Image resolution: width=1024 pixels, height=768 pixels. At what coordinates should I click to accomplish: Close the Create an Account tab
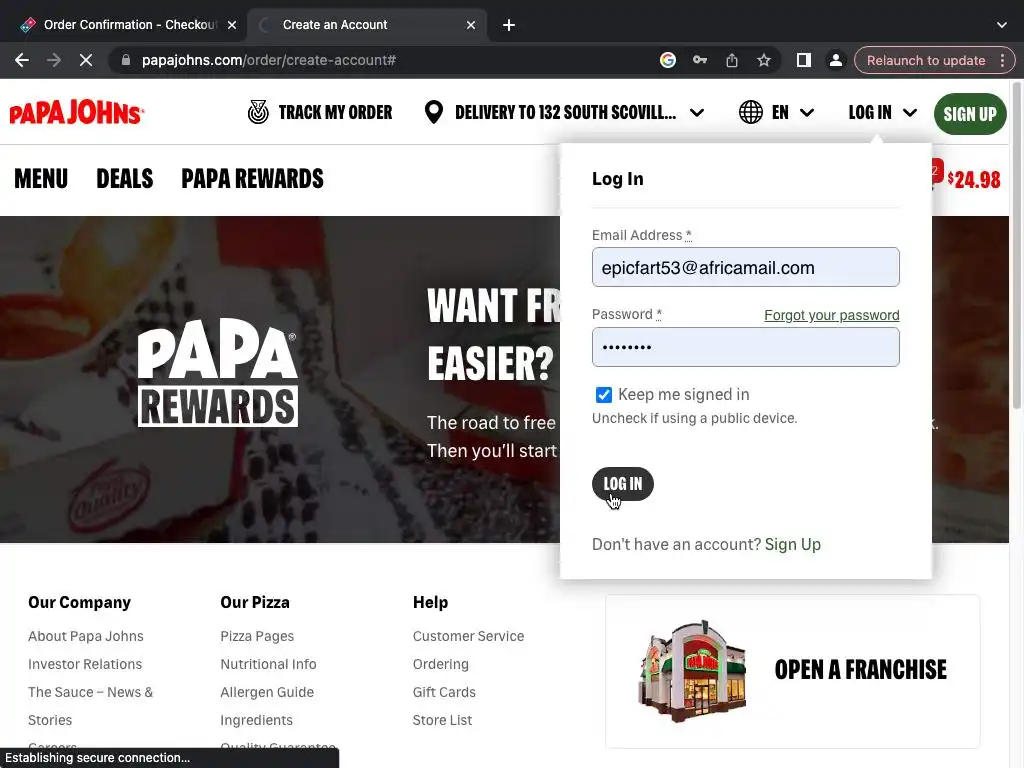471,25
